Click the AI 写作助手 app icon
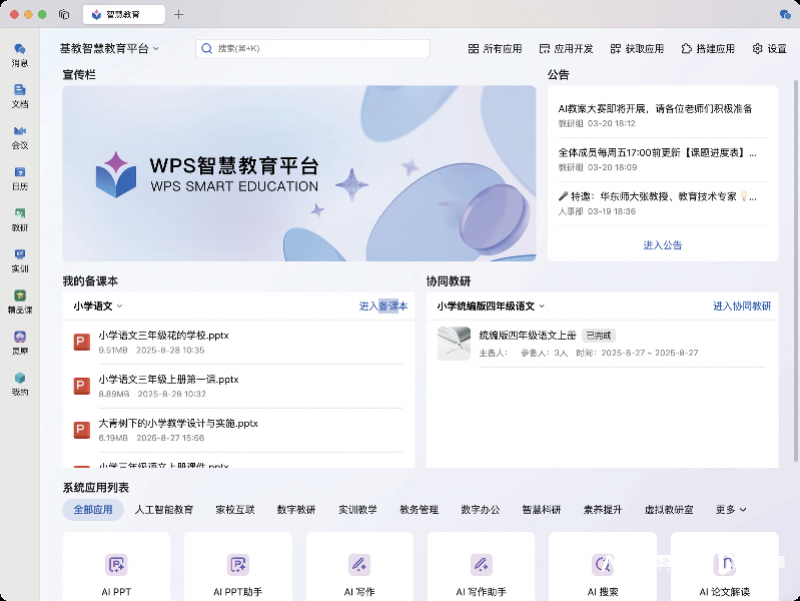The width and height of the screenshot is (800, 601). click(x=481, y=564)
